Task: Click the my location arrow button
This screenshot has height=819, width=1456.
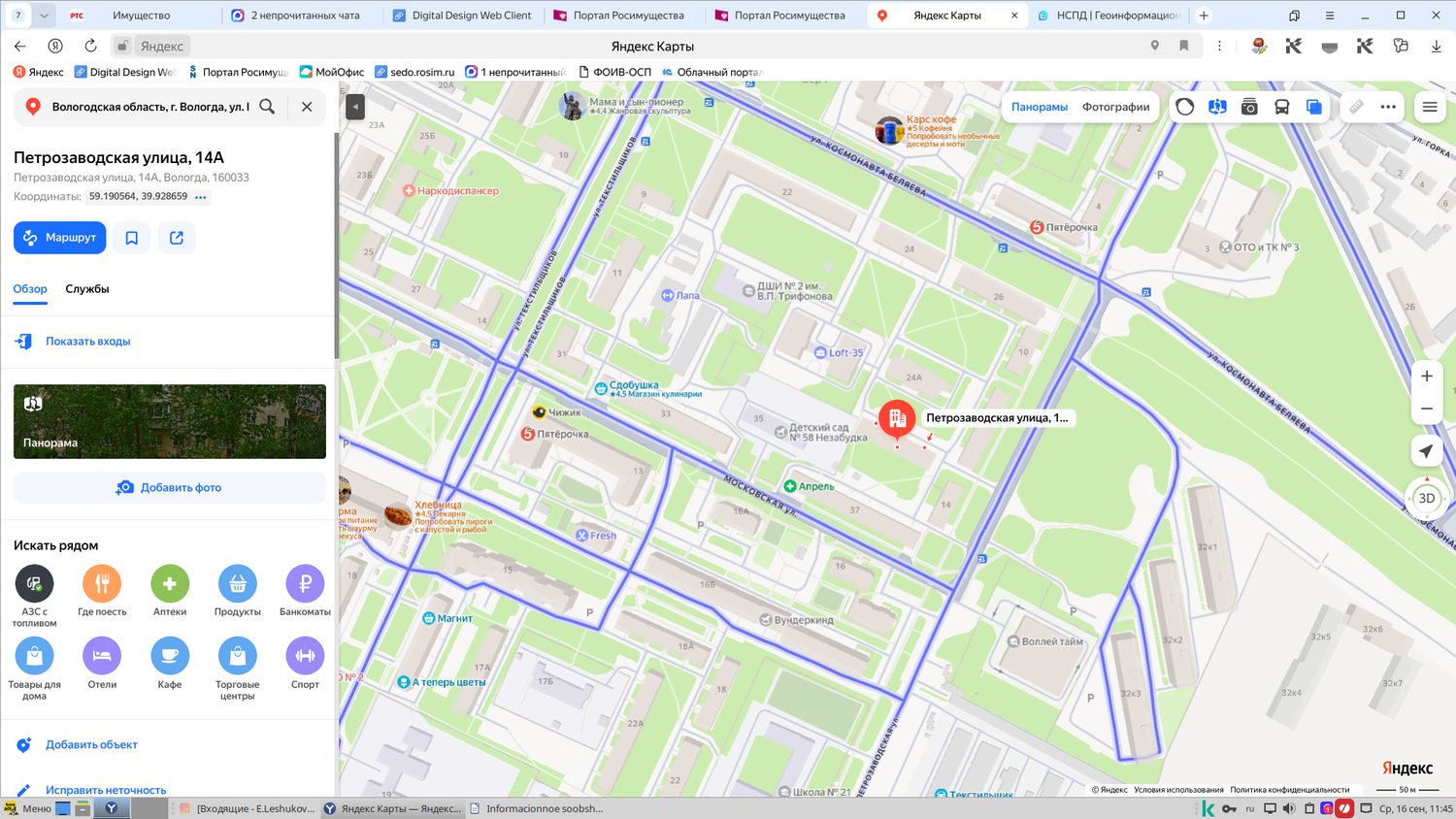Action: click(x=1426, y=451)
